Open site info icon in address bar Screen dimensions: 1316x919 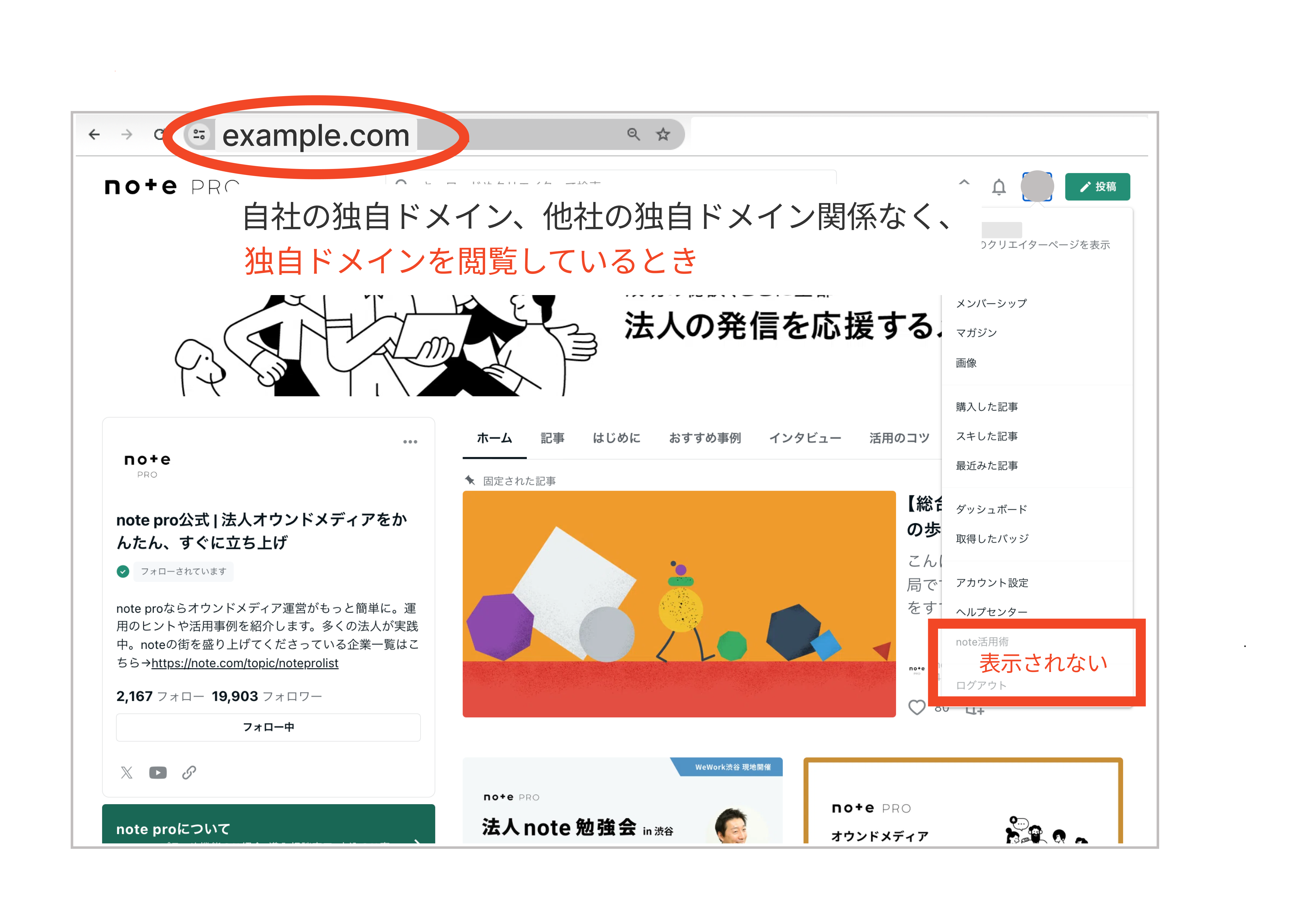199,135
